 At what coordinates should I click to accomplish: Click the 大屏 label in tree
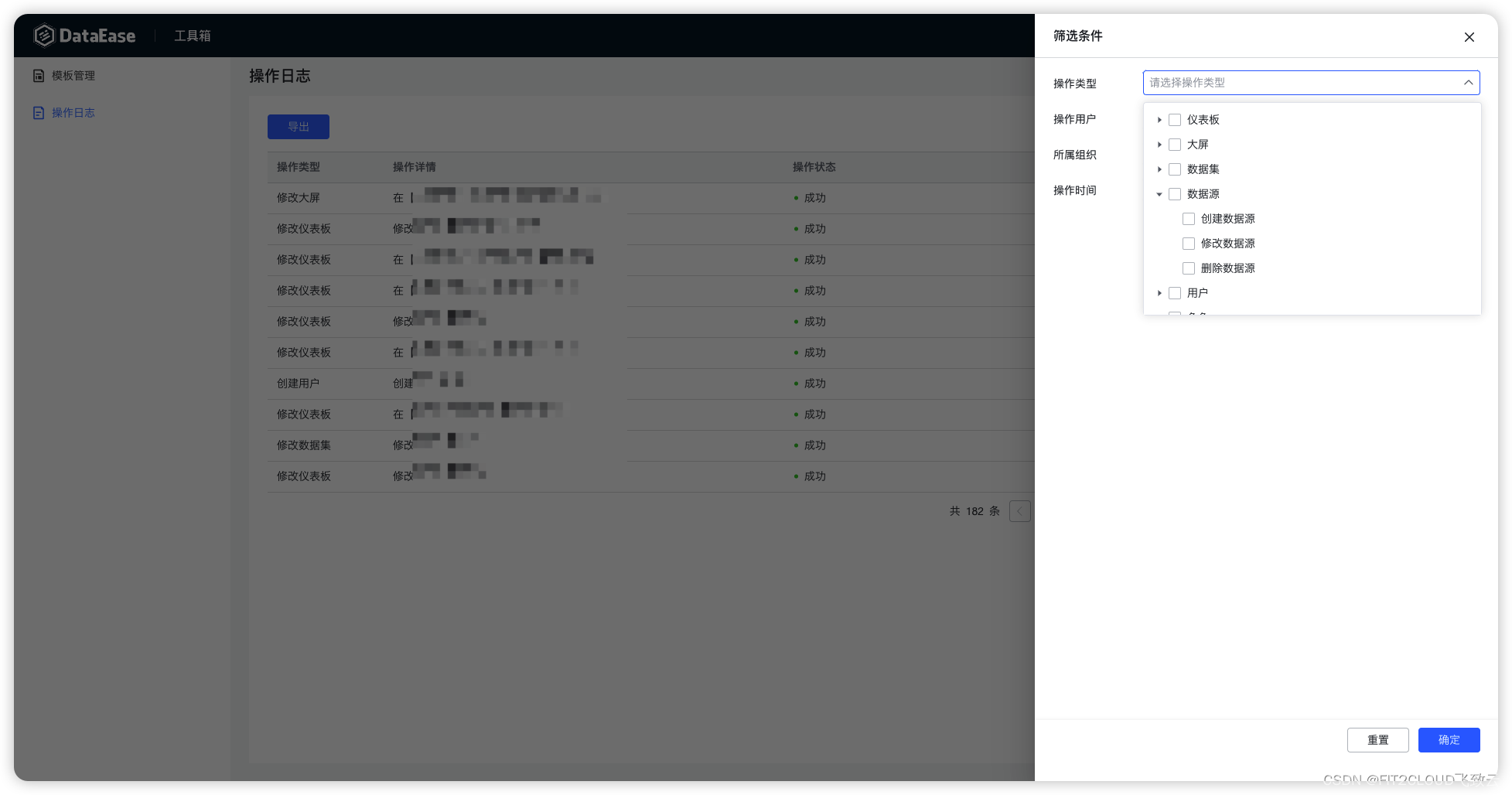click(x=1198, y=145)
